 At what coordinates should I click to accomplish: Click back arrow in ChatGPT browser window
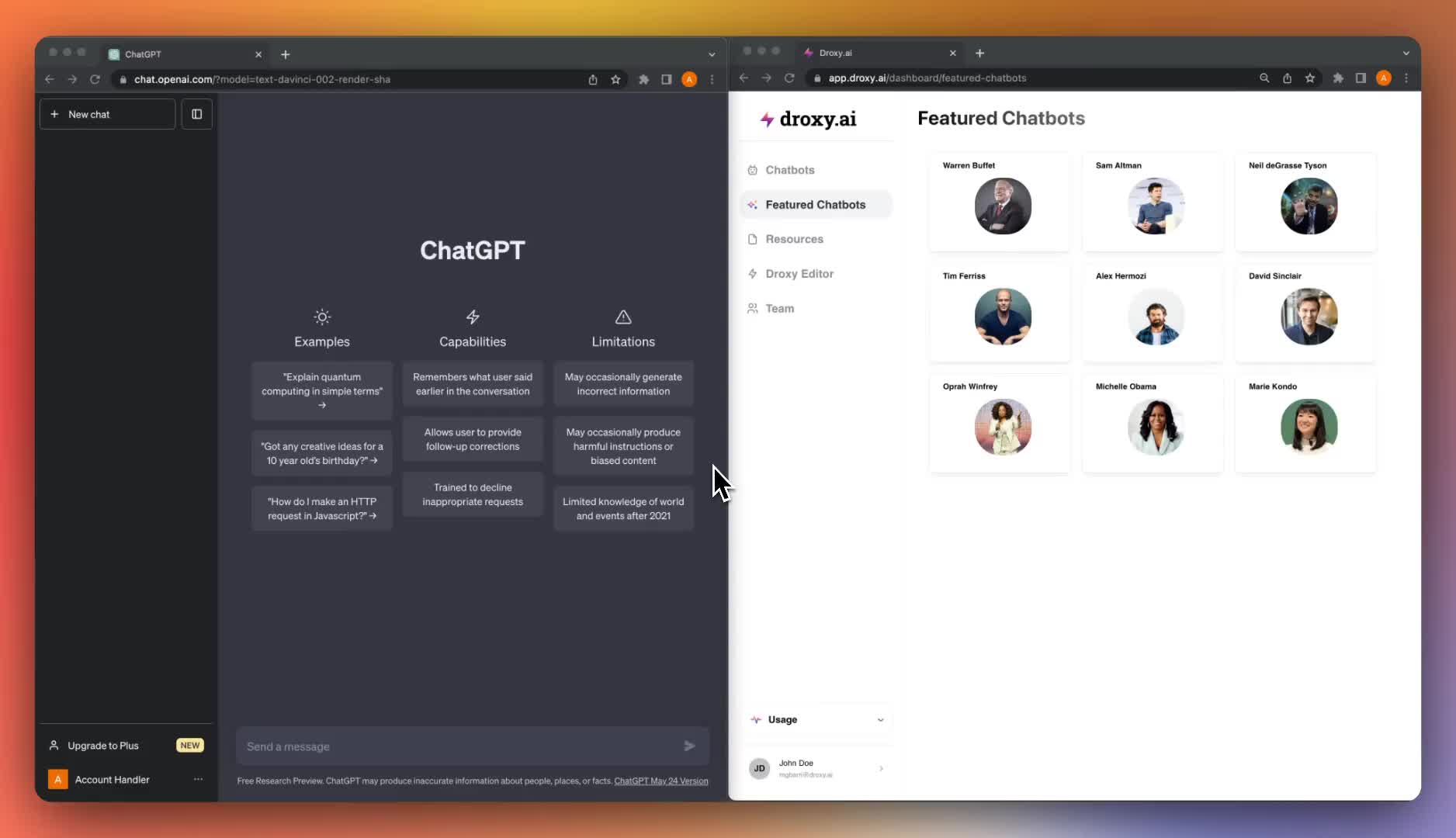tap(50, 79)
